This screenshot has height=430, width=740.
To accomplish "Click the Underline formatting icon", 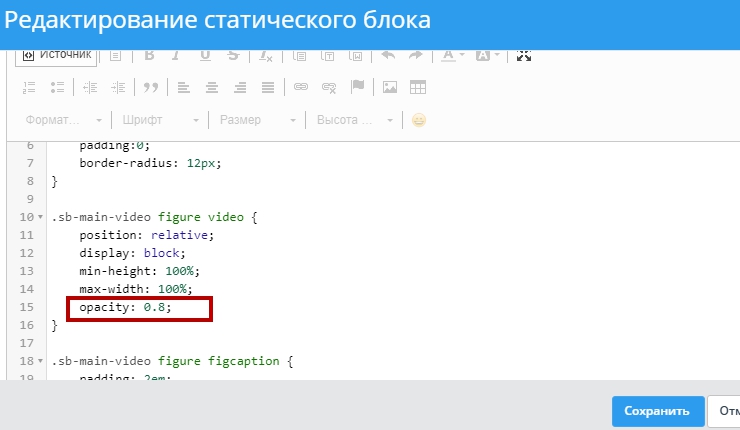I will (206, 56).
